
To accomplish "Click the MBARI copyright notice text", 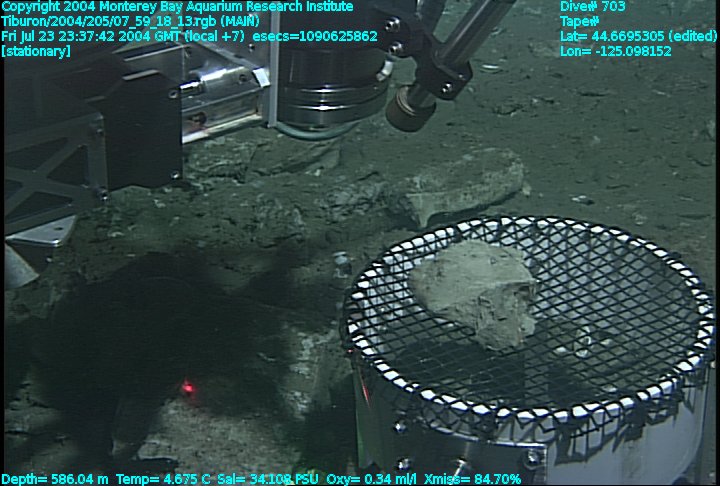I will click(177, 7).
